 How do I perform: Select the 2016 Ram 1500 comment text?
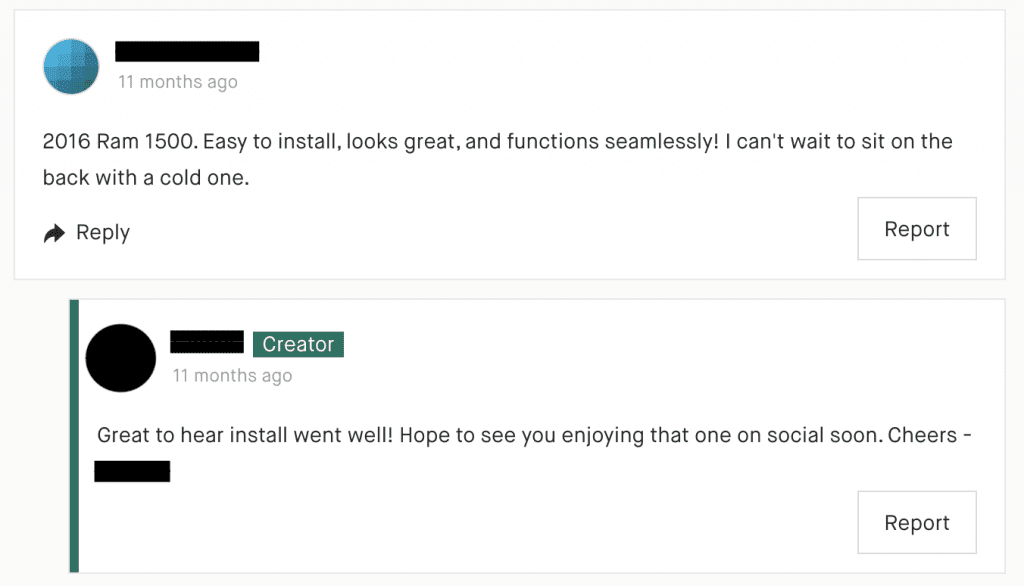click(x=497, y=159)
